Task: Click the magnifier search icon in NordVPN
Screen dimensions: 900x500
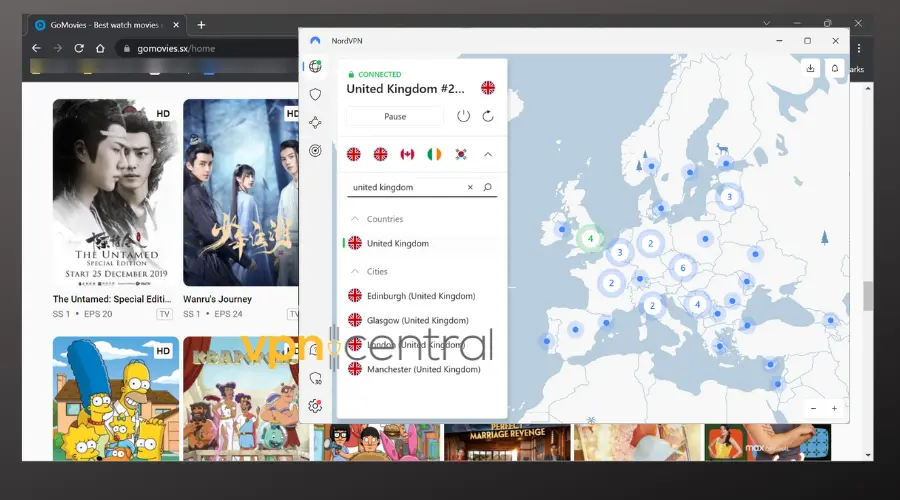Action: (x=487, y=187)
